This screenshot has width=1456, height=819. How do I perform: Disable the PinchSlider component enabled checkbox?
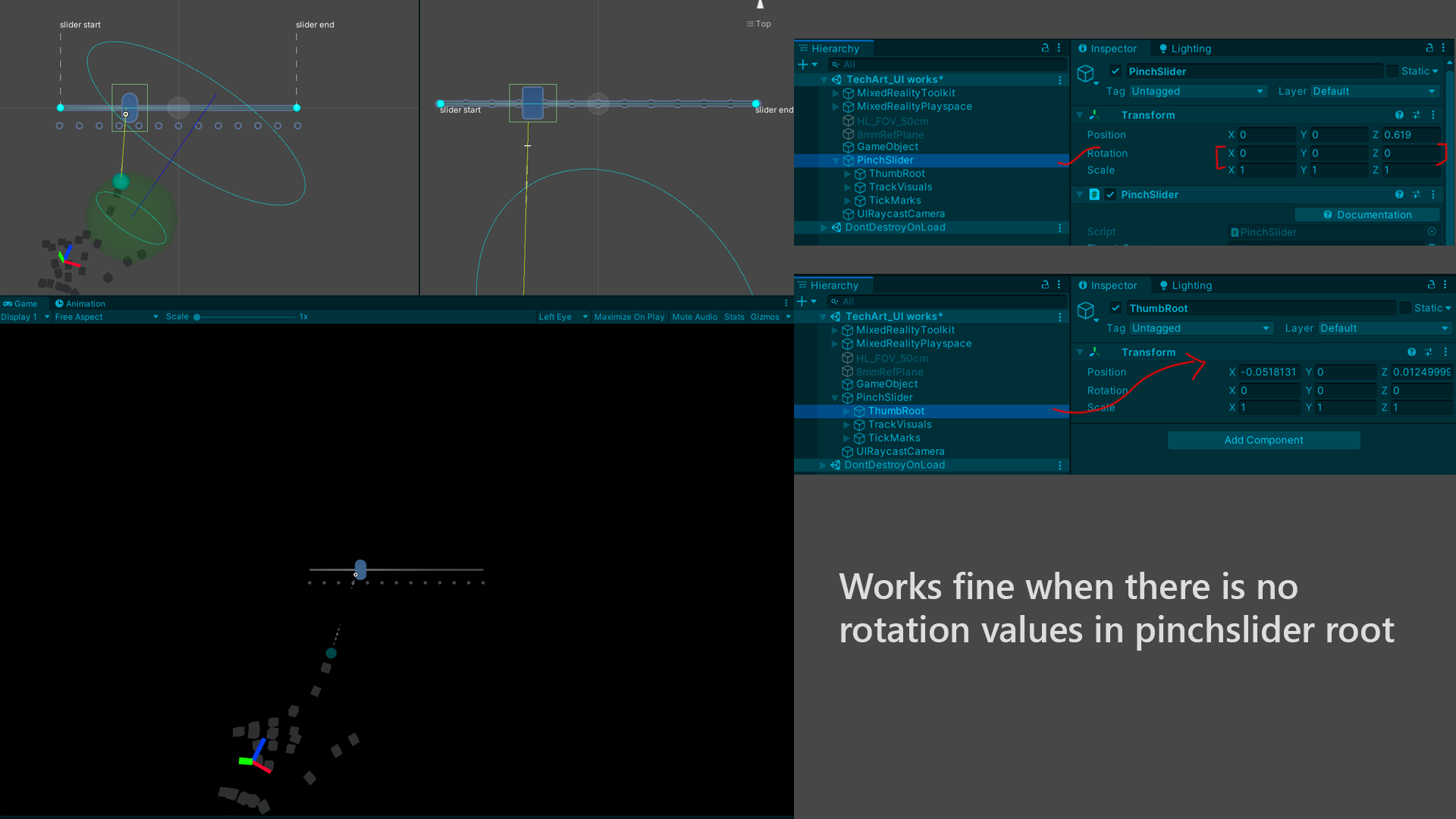click(1110, 194)
